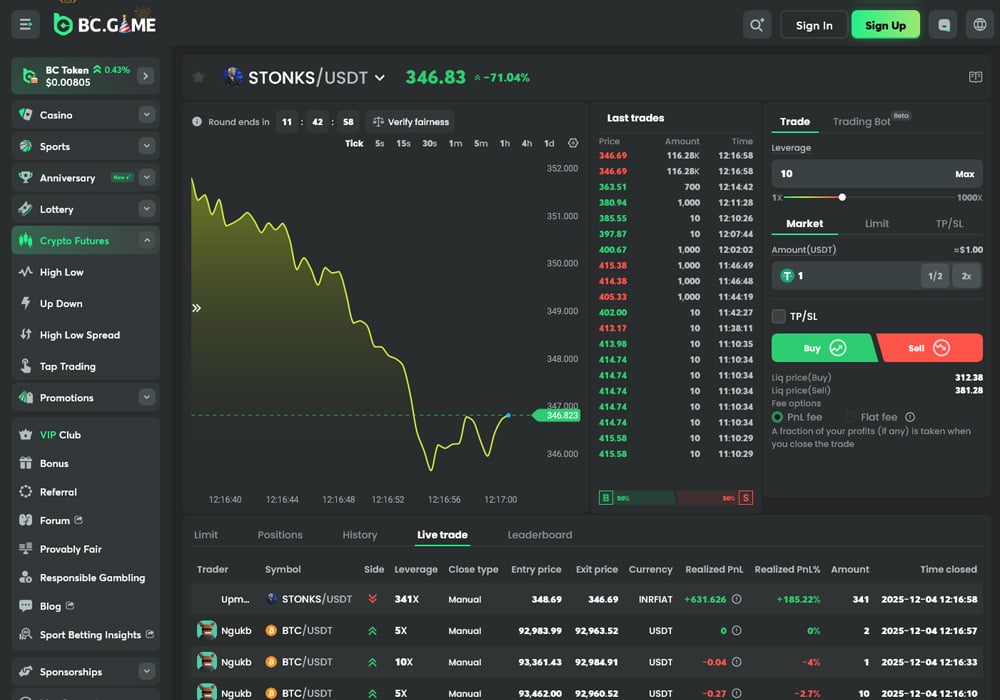Select 1m chart interval
1000x700 pixels.
455,143
